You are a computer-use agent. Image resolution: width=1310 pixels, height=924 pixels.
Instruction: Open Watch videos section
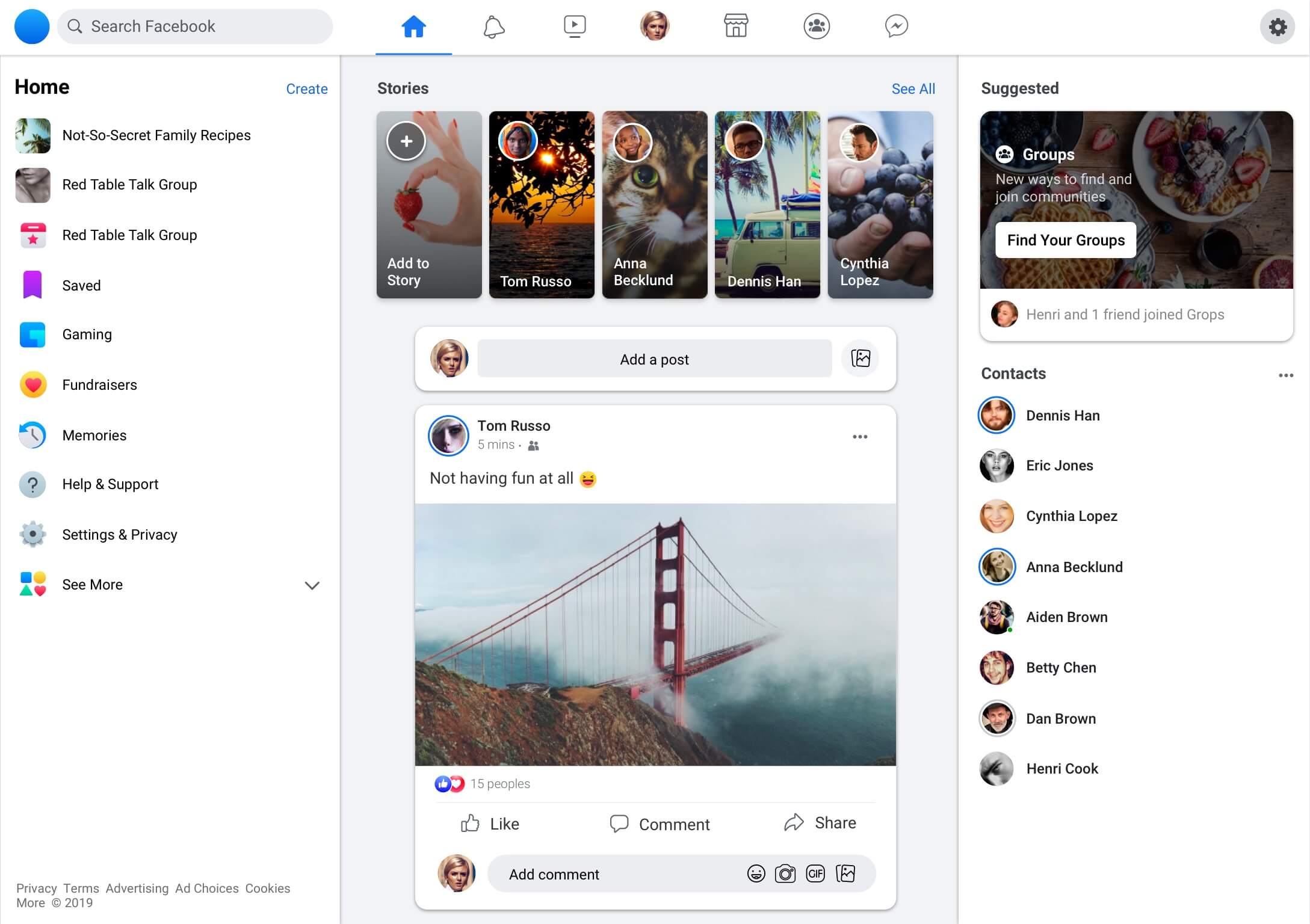575,26
